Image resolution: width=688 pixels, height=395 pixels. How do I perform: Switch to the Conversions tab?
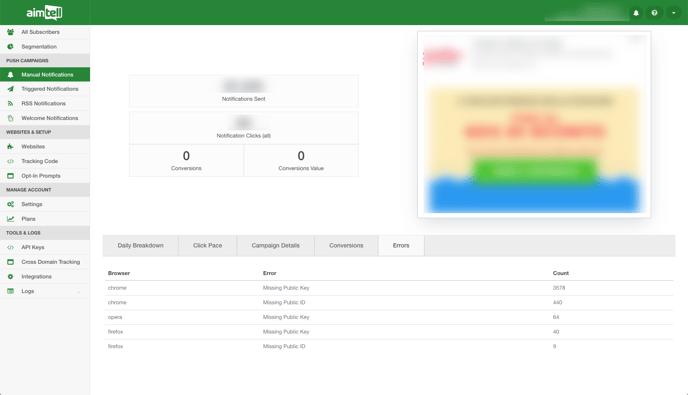coord(346,245)
